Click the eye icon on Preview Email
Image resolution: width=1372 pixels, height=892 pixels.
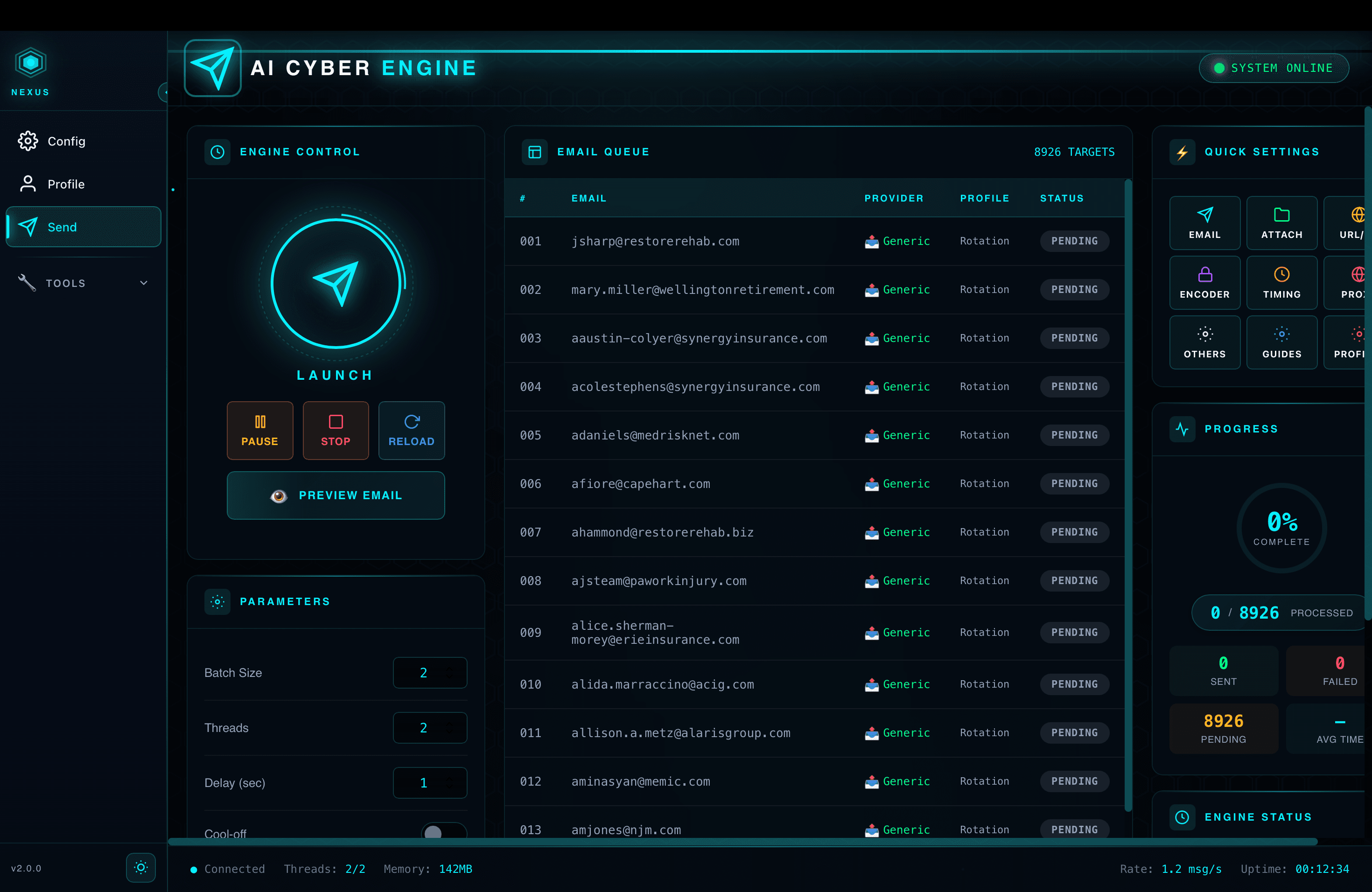pyautogui.click(x=280, y=495)
